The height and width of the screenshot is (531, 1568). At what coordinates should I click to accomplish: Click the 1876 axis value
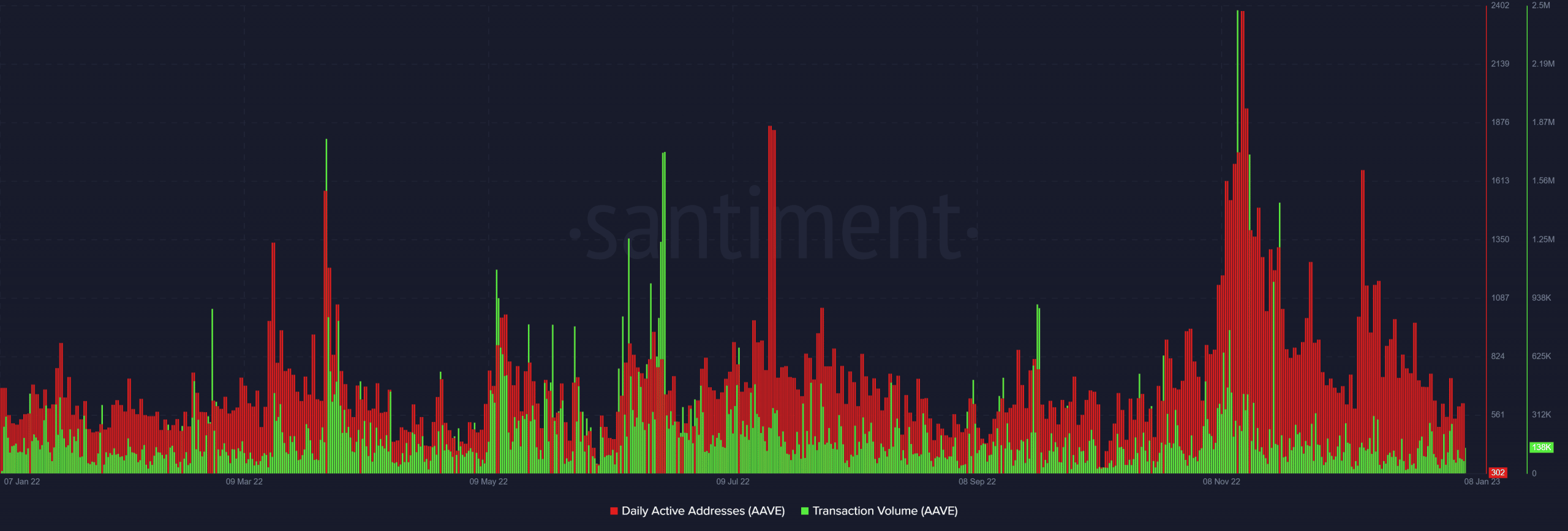(x=1500, y=122)
